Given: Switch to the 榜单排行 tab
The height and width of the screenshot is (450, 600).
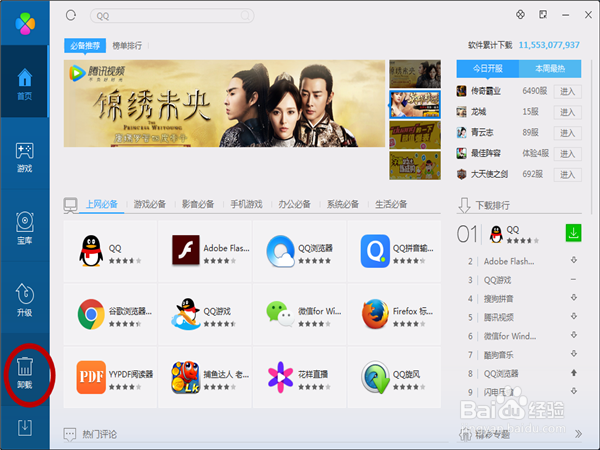Looking at the screenshot, I should pos(127,46).
